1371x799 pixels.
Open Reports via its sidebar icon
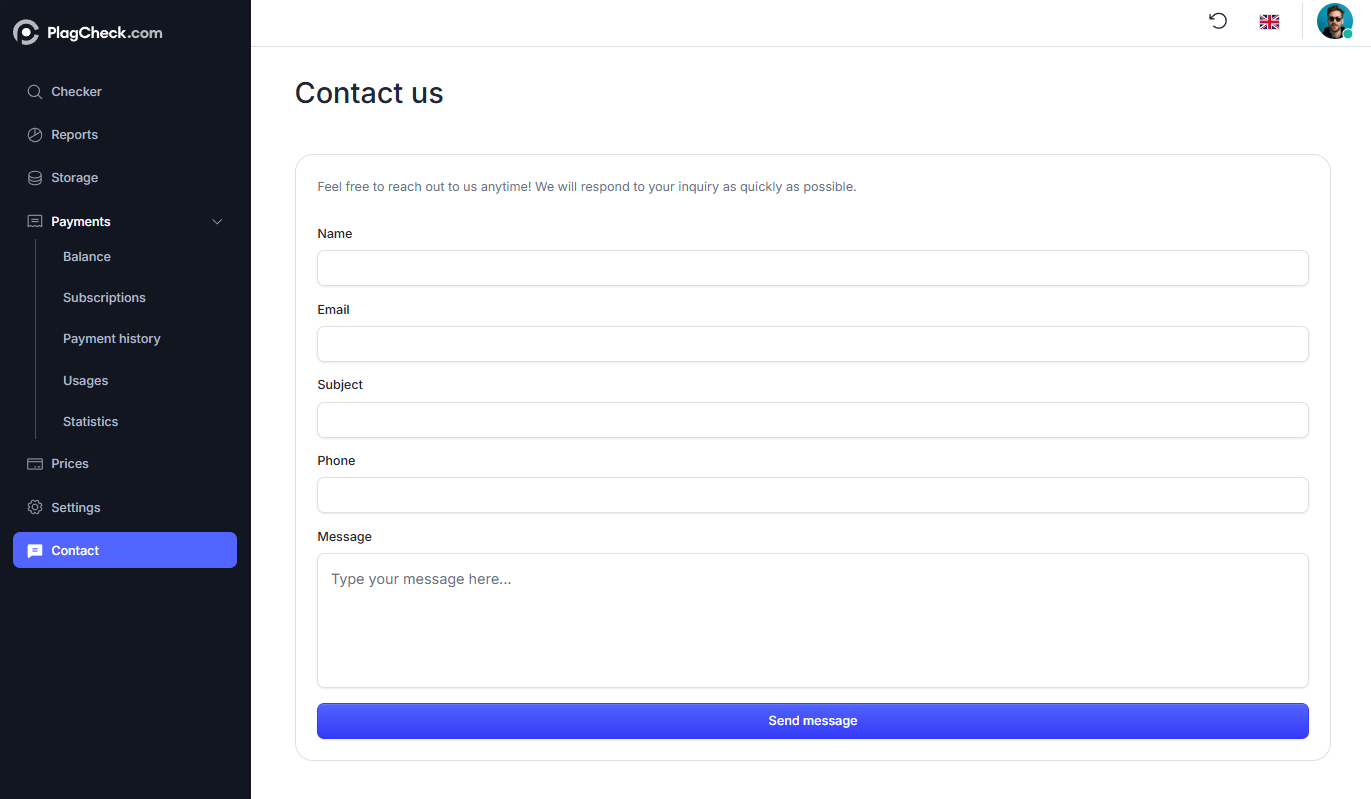(33, 134)
